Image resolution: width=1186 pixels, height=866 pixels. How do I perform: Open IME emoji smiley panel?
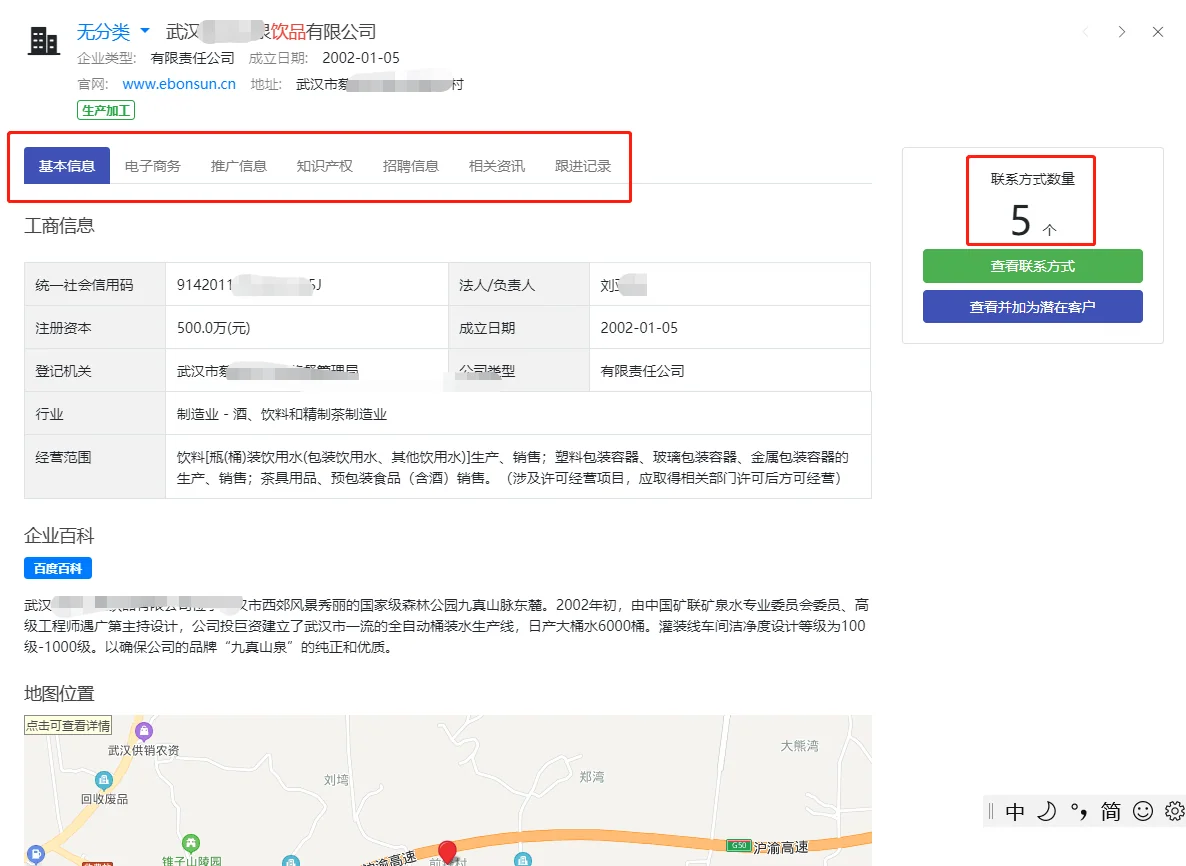click(1143, 812)
